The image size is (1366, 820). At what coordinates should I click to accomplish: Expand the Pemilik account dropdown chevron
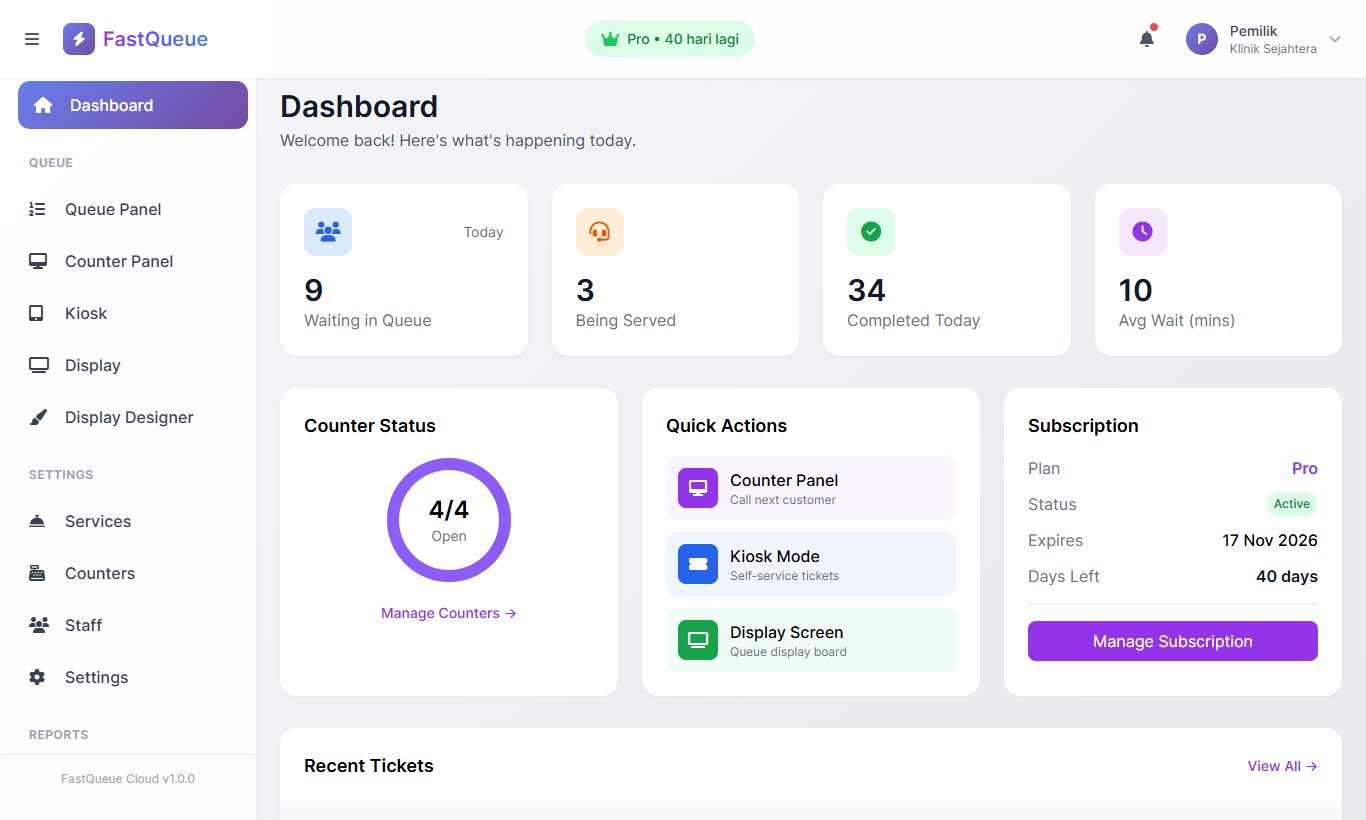click(1335, 39)
